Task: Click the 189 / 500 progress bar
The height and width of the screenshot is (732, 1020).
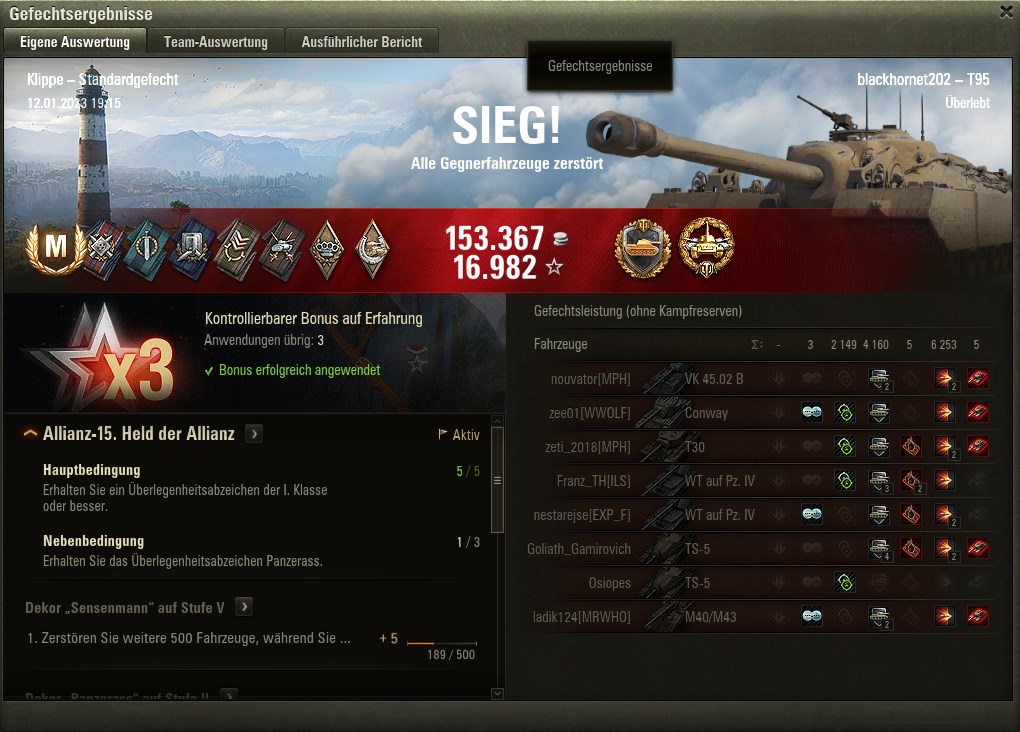Action: click(442, 644)
